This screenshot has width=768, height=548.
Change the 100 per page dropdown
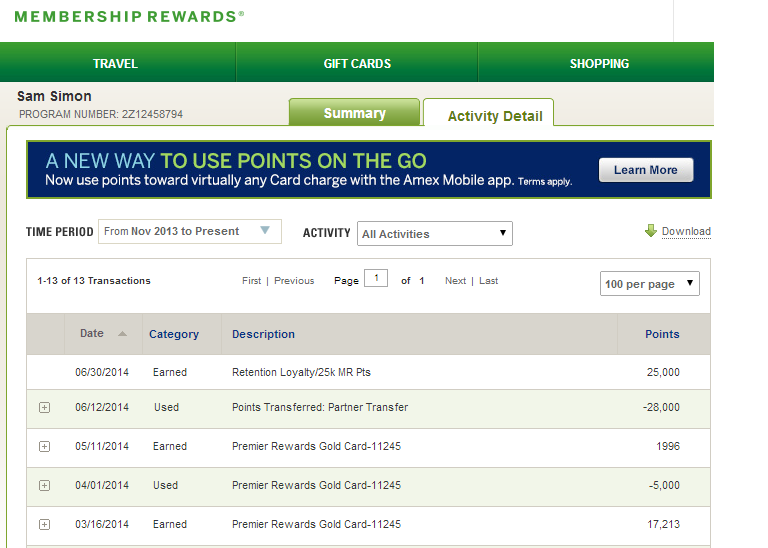click(x=650, y=284)
